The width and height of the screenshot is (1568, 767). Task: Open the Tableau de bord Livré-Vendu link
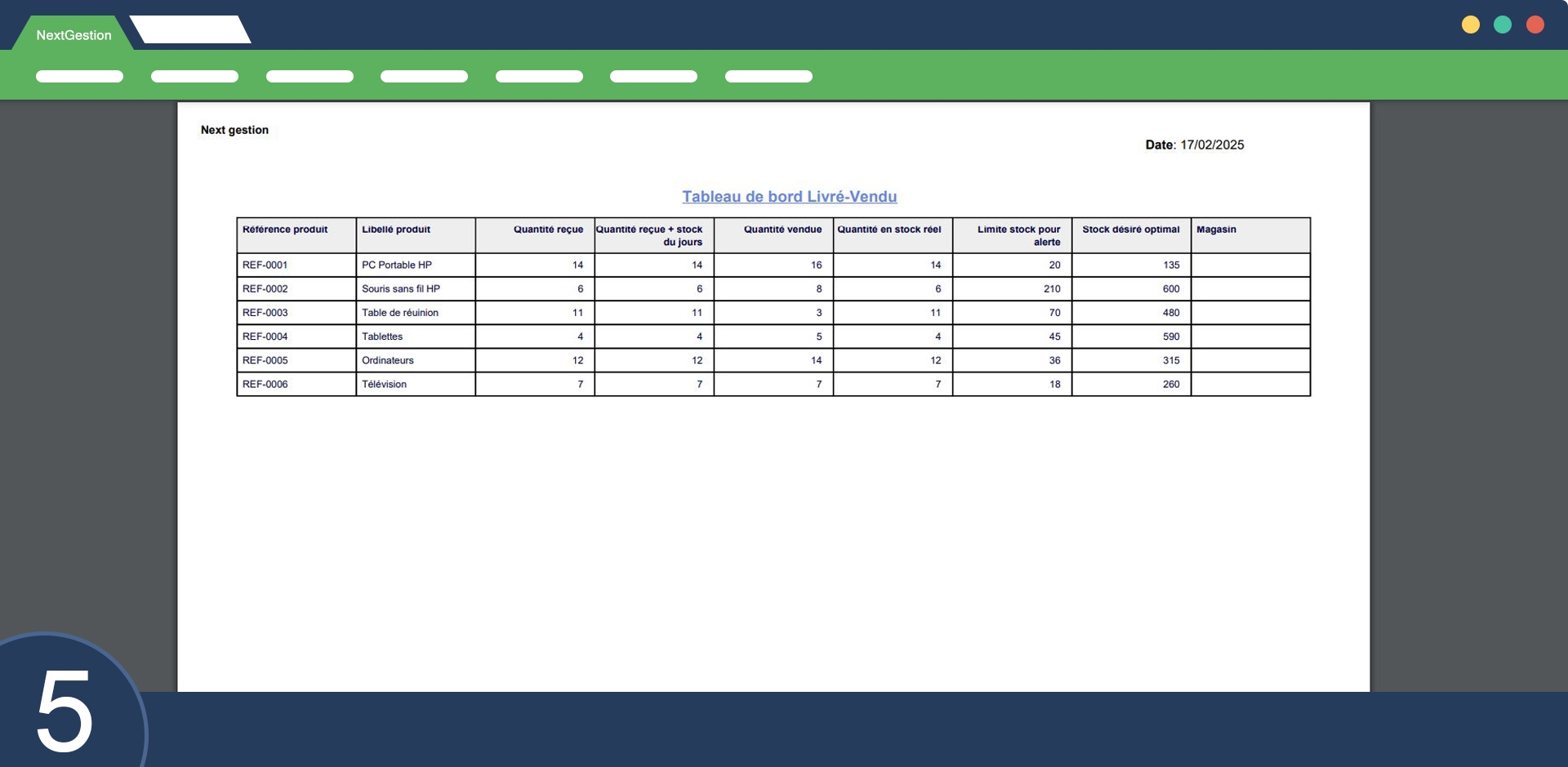[x=789, y=197]
